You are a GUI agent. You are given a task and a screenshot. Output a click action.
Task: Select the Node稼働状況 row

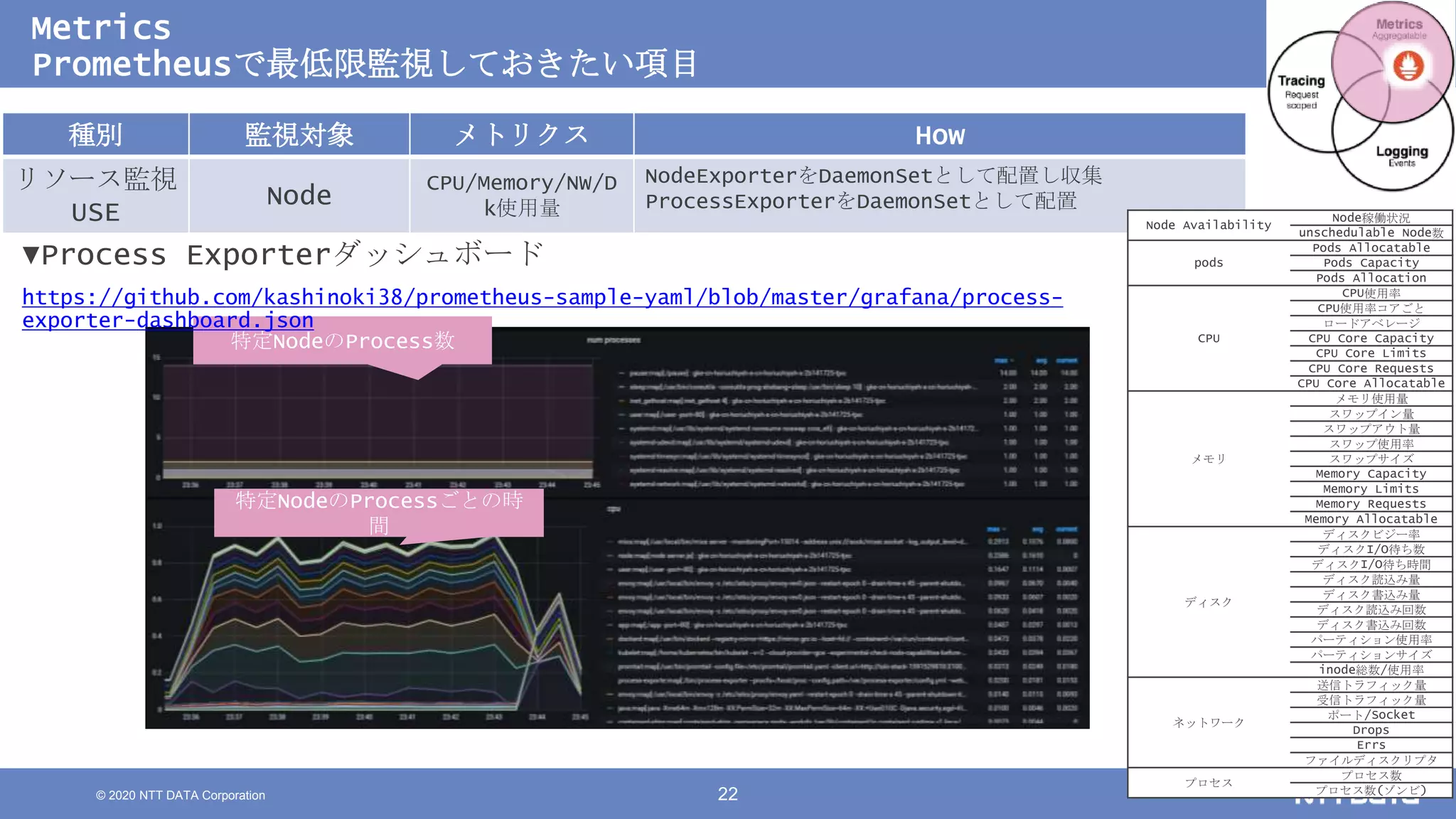tap(1371, 218)
